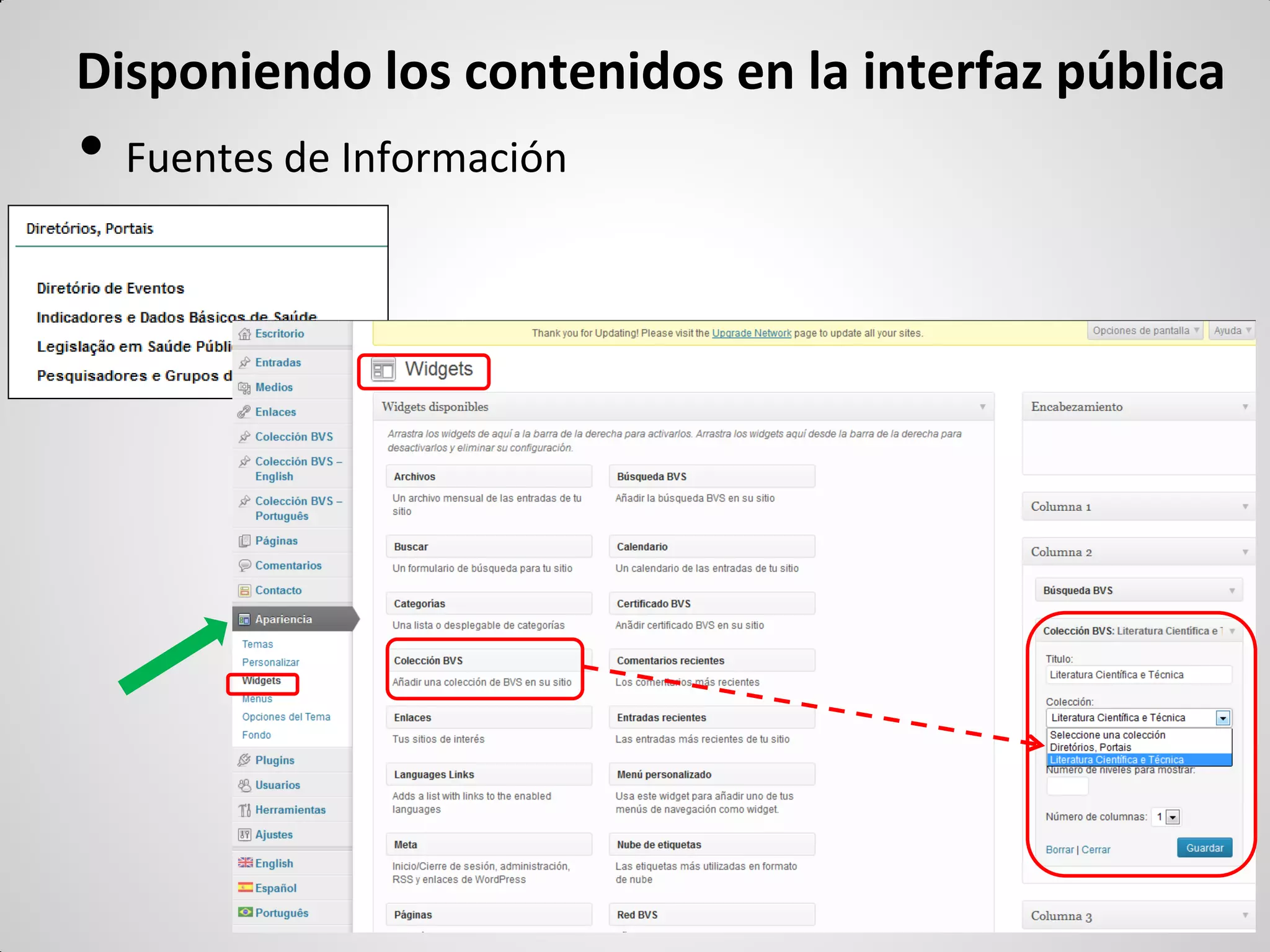Expand the Búsqueda BVS widget in Columna 2

1232,591
